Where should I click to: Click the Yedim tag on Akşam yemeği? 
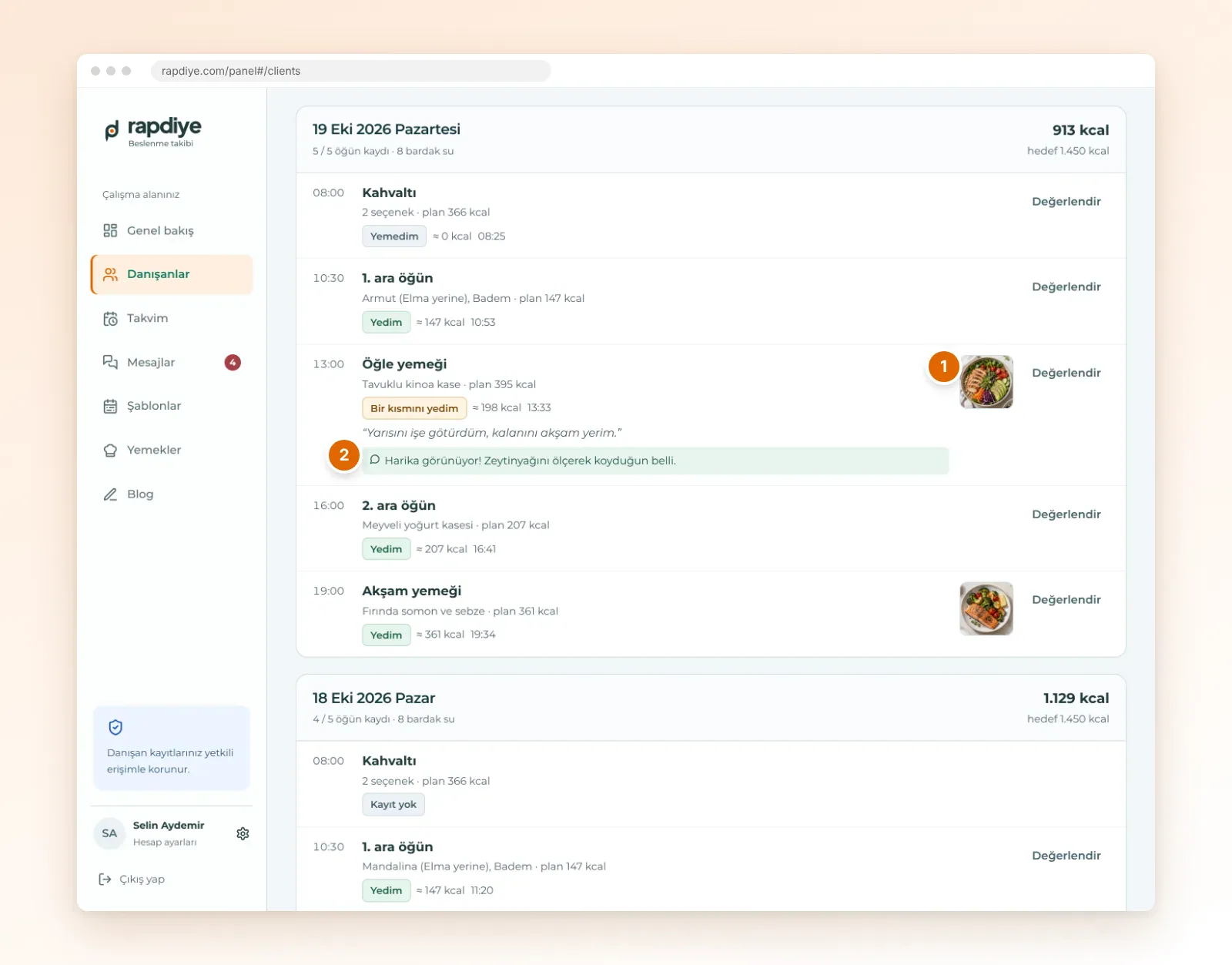coord(387,635)
